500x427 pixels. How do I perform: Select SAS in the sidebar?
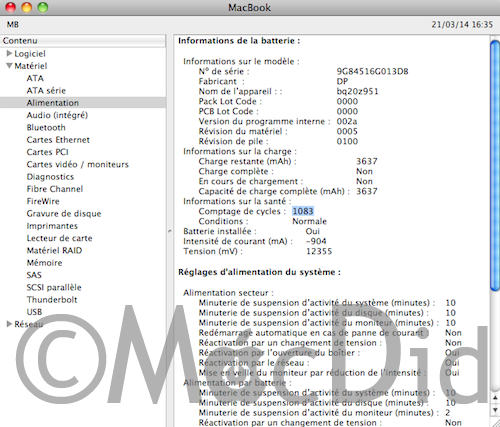(x=34, y=275)
